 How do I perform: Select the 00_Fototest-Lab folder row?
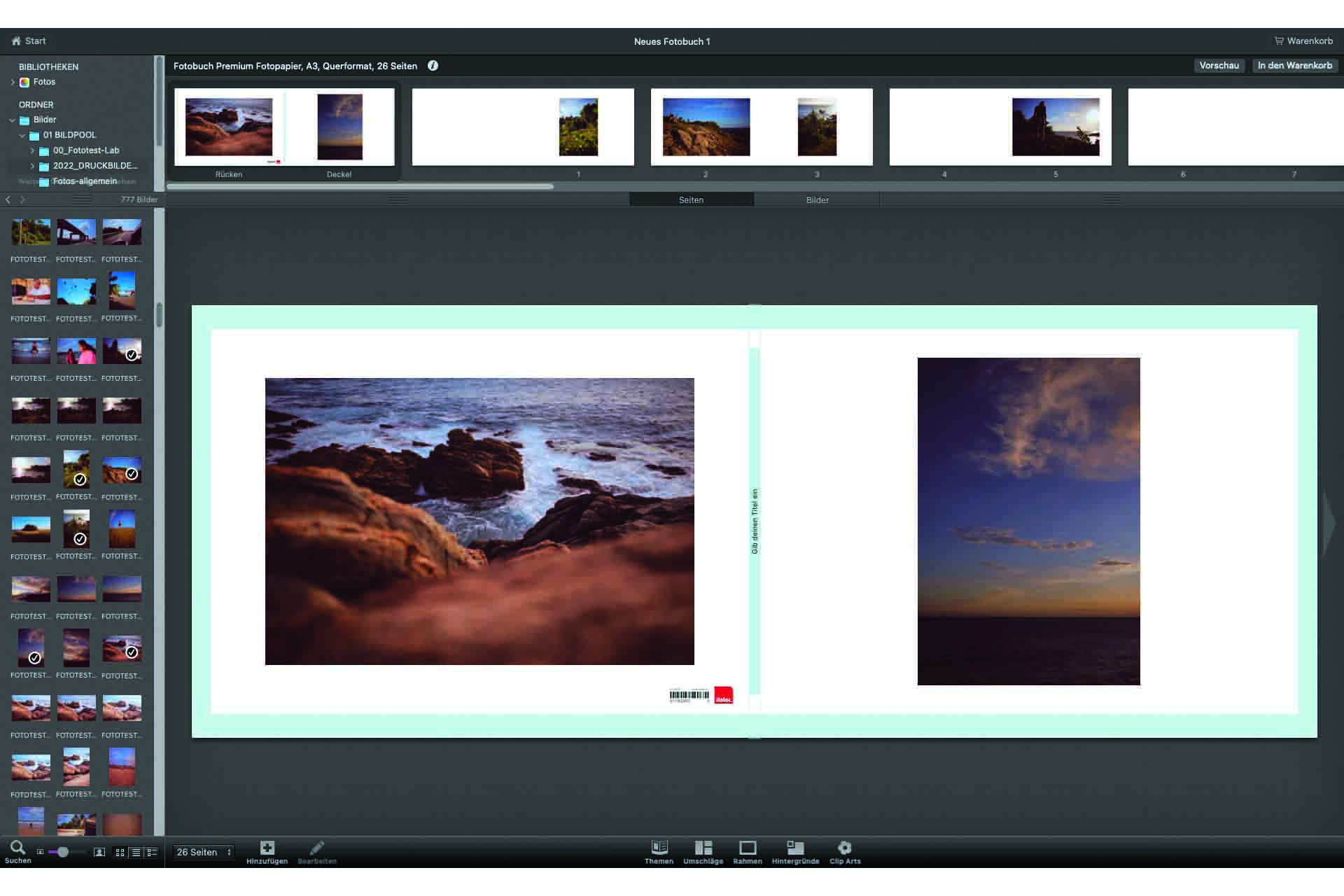[80, 150]
